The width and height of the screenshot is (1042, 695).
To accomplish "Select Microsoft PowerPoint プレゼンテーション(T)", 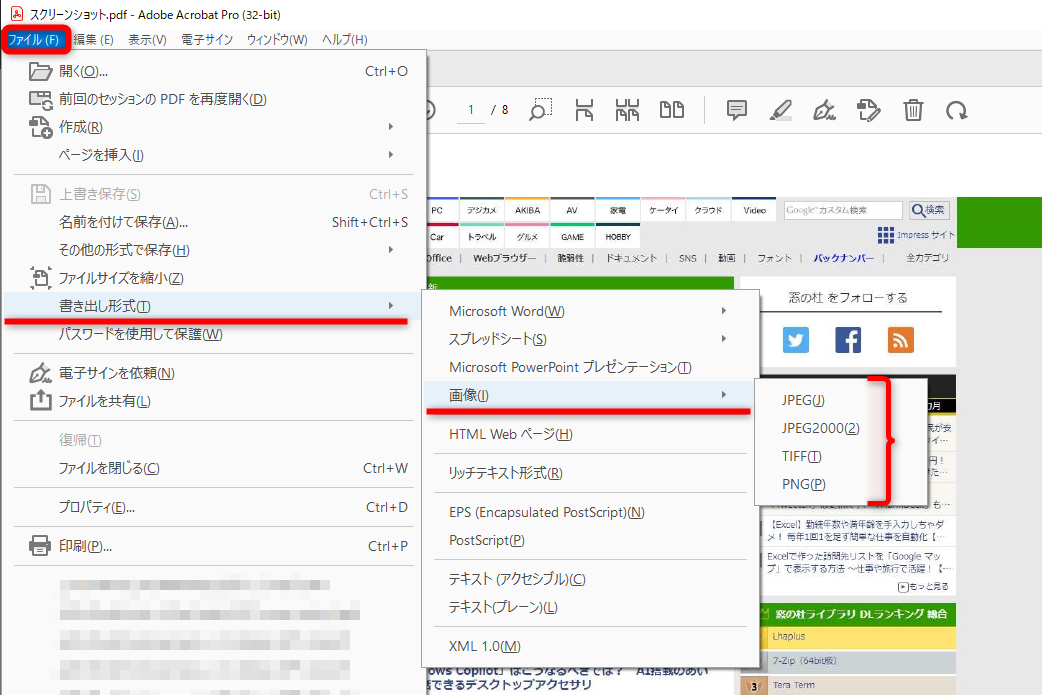I will [570, 367].
